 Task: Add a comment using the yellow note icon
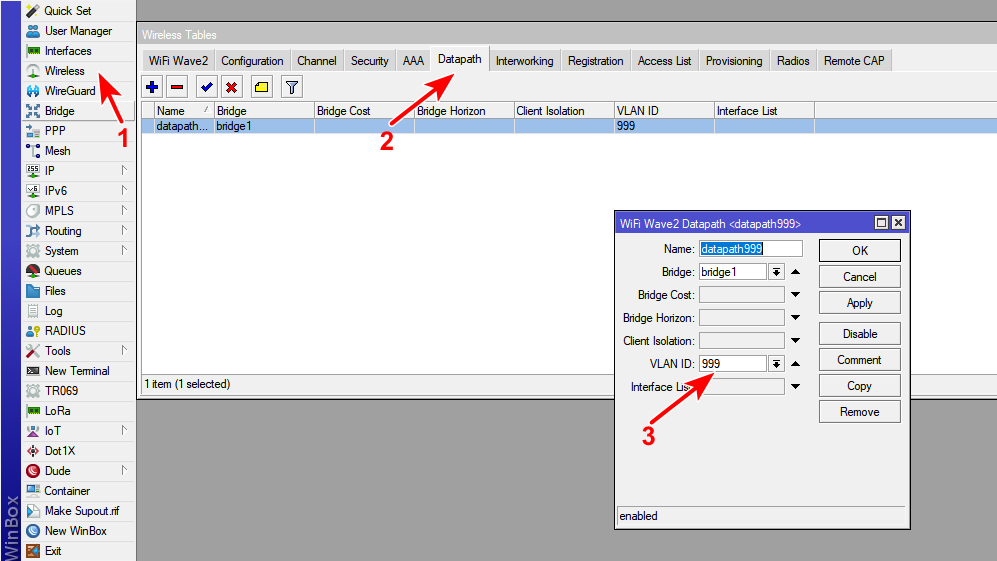point(261,87)
